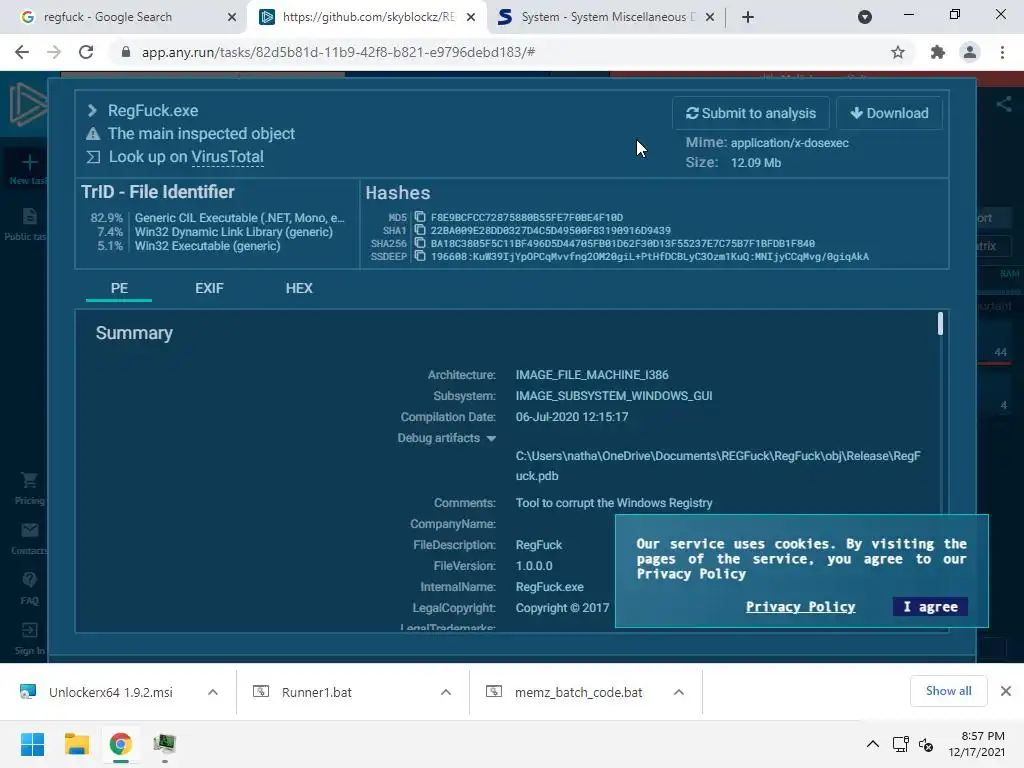Open a new browser tab
The width and height of the screenshot is (1024, 768).
748,17
